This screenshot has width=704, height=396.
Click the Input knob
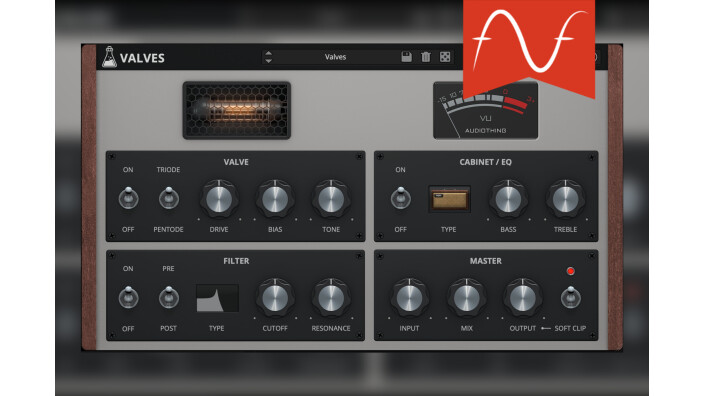[409, 298]
